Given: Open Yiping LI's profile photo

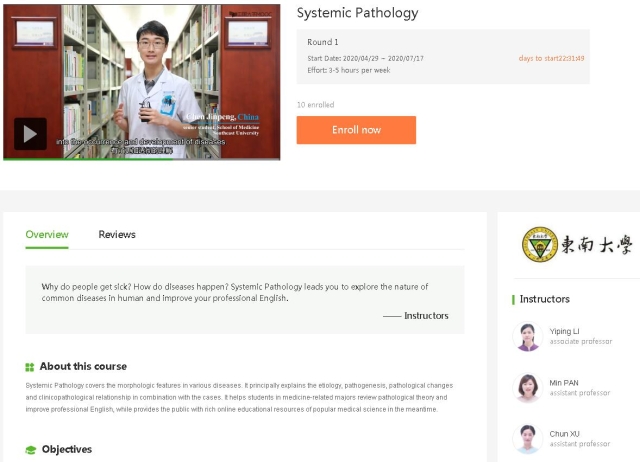Looking at the screenshot, I should pos(526,336).
